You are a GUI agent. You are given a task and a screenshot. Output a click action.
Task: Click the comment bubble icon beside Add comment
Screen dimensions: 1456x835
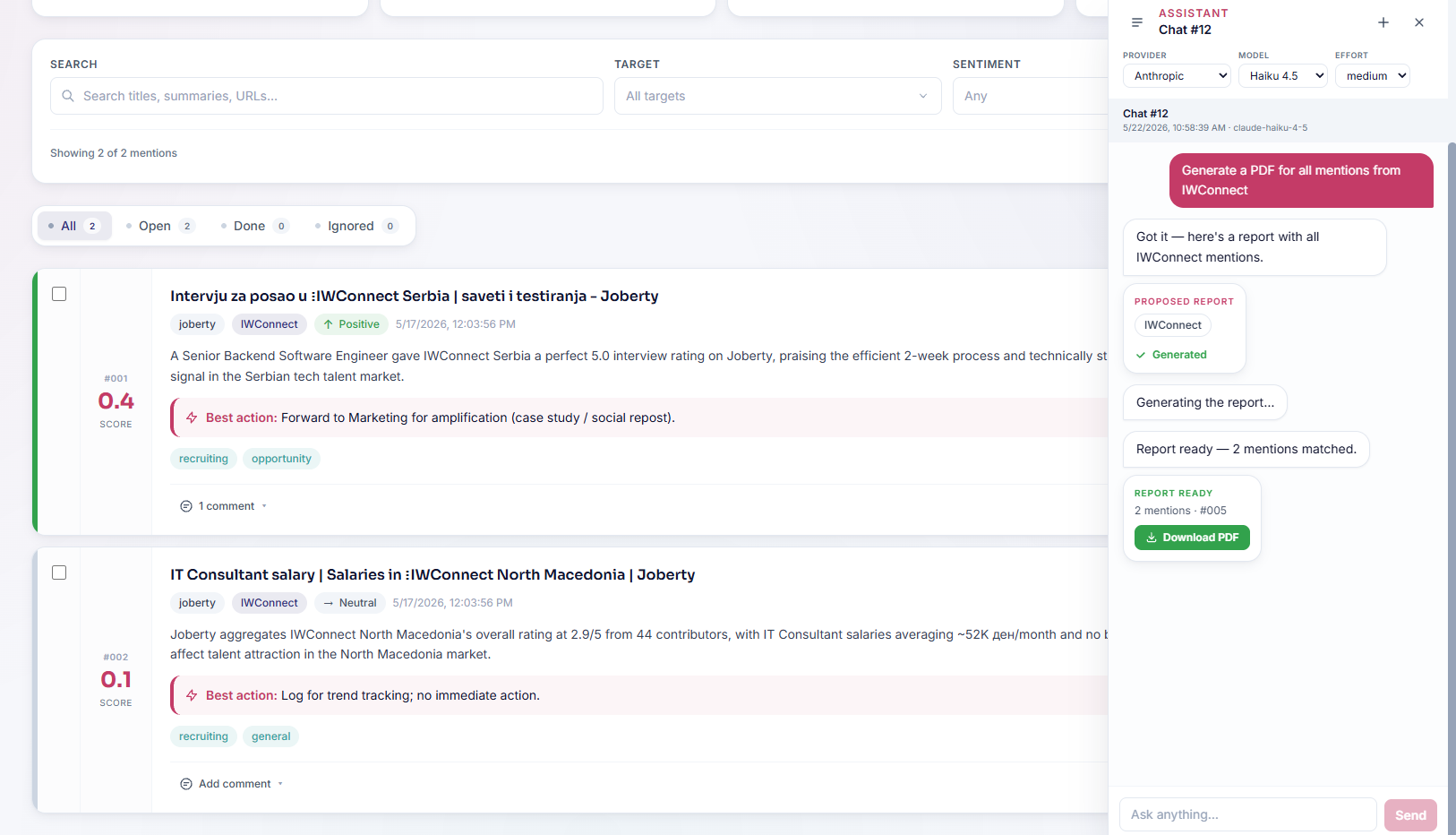[186, 784]
